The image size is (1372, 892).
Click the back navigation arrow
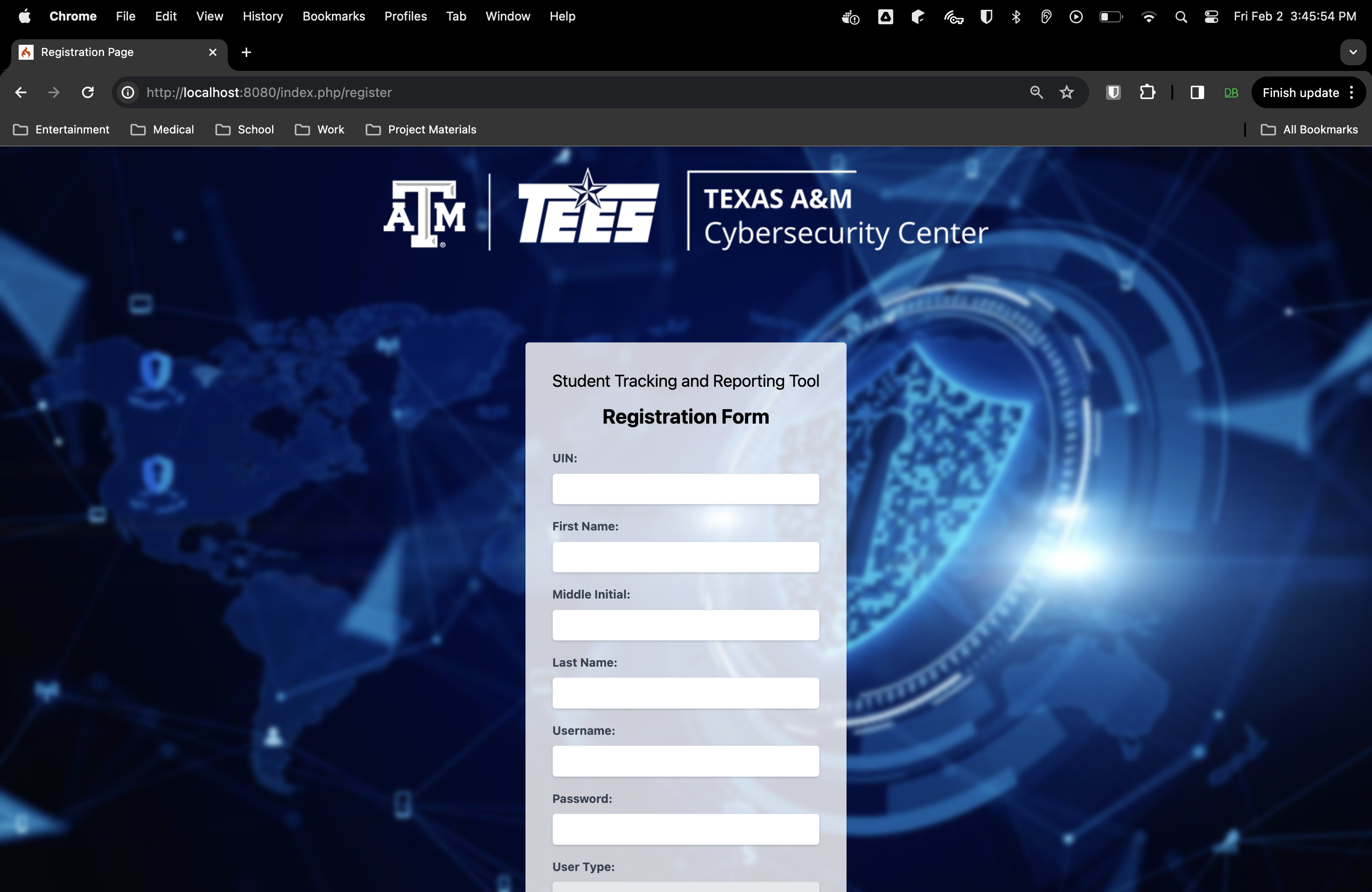click(21, 92)
